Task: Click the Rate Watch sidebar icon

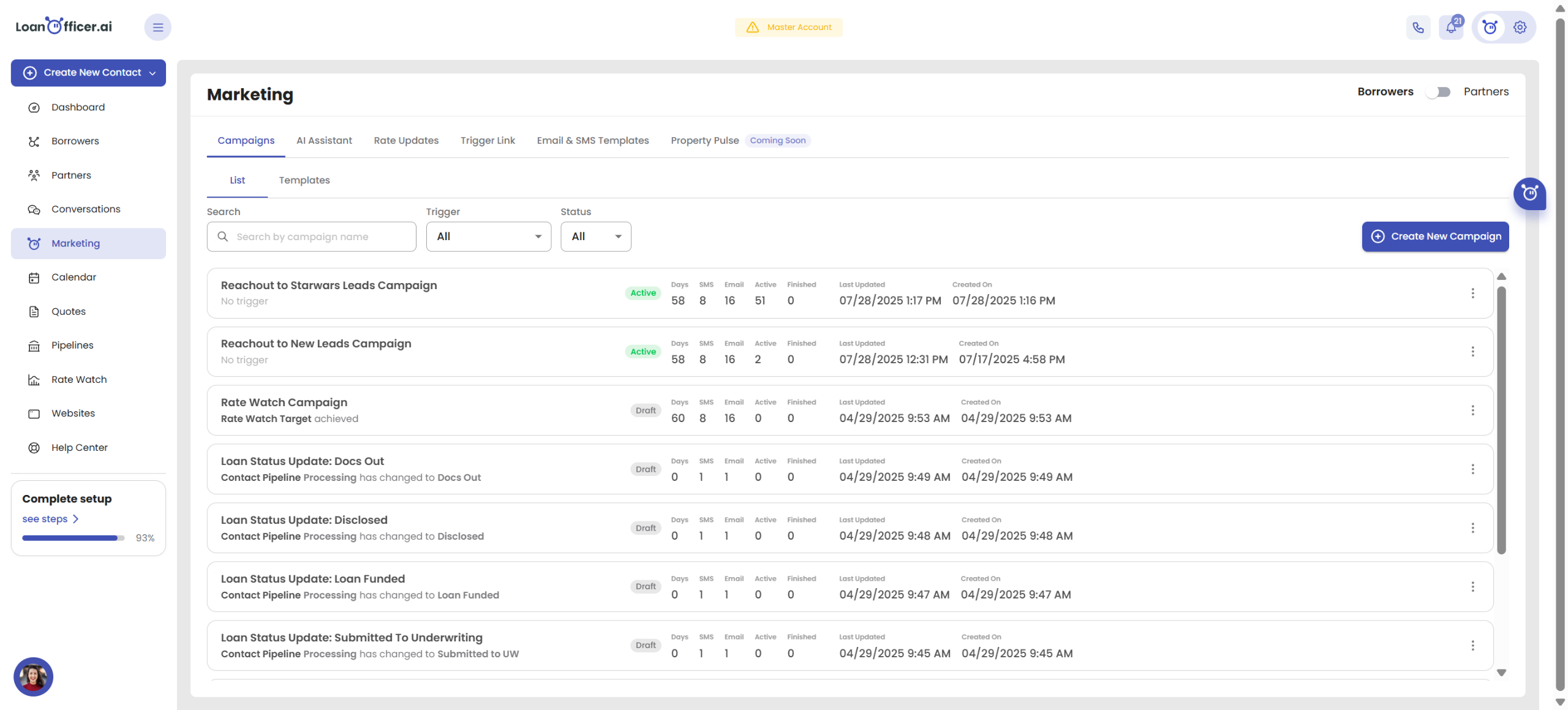Action: pos(34,380)
